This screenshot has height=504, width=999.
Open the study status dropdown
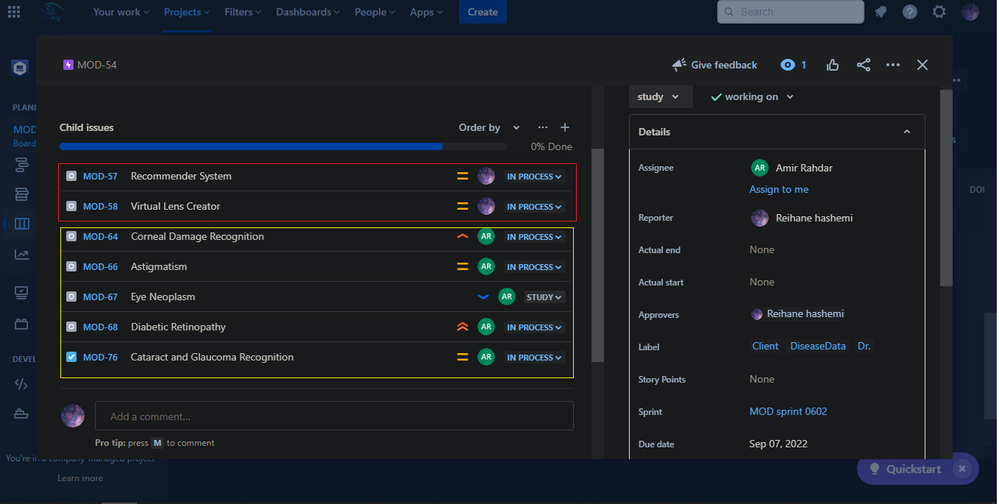[659, 97]
